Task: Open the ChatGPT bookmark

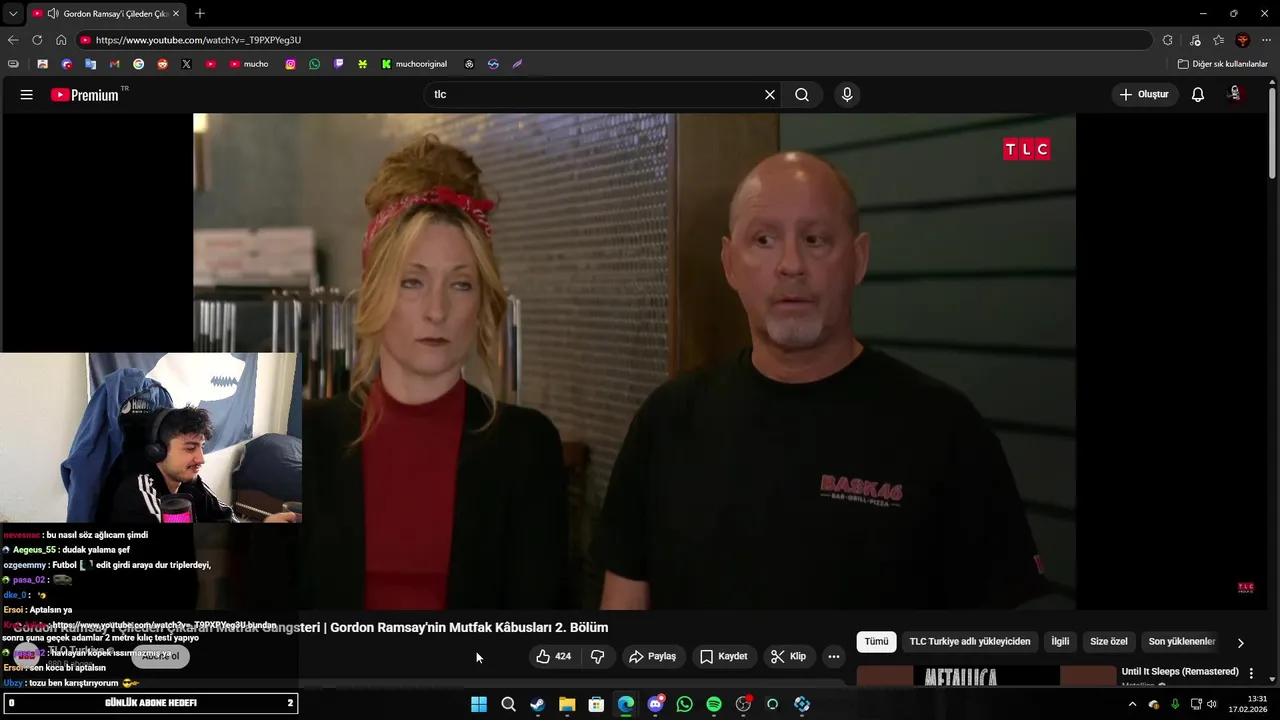Action: [x=469, y=64]
